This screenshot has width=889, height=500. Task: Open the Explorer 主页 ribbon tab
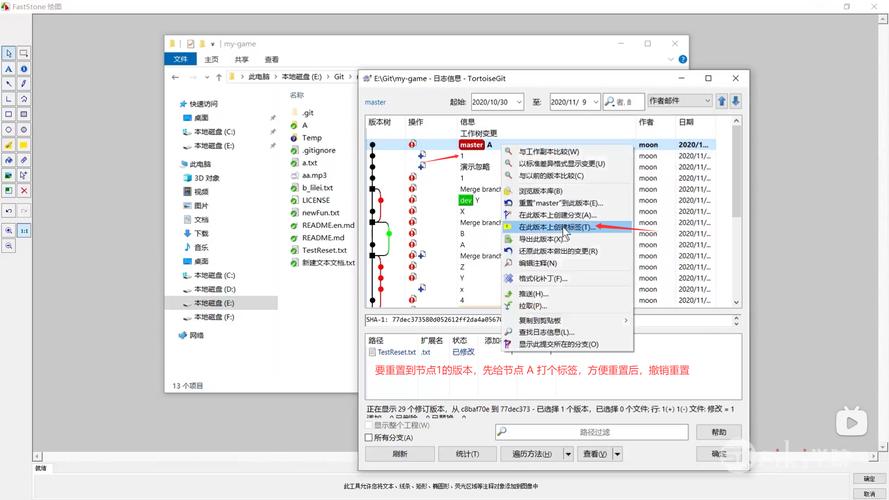pos(211,59)
